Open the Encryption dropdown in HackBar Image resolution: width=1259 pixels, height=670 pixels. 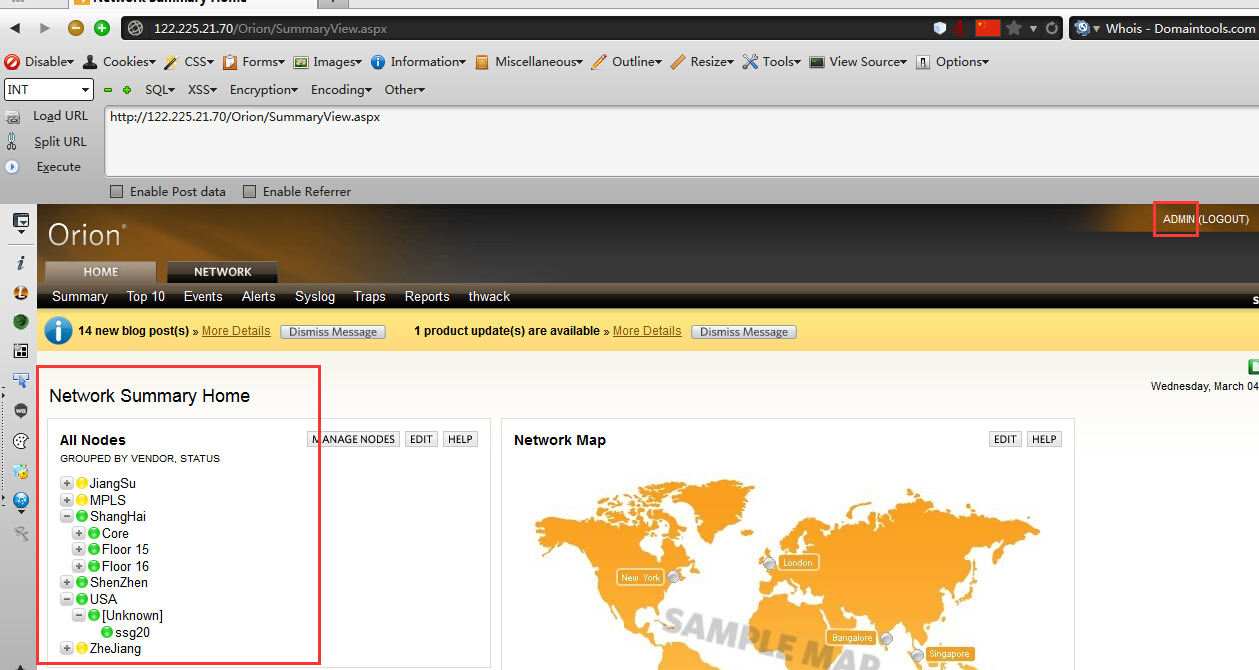264,90
